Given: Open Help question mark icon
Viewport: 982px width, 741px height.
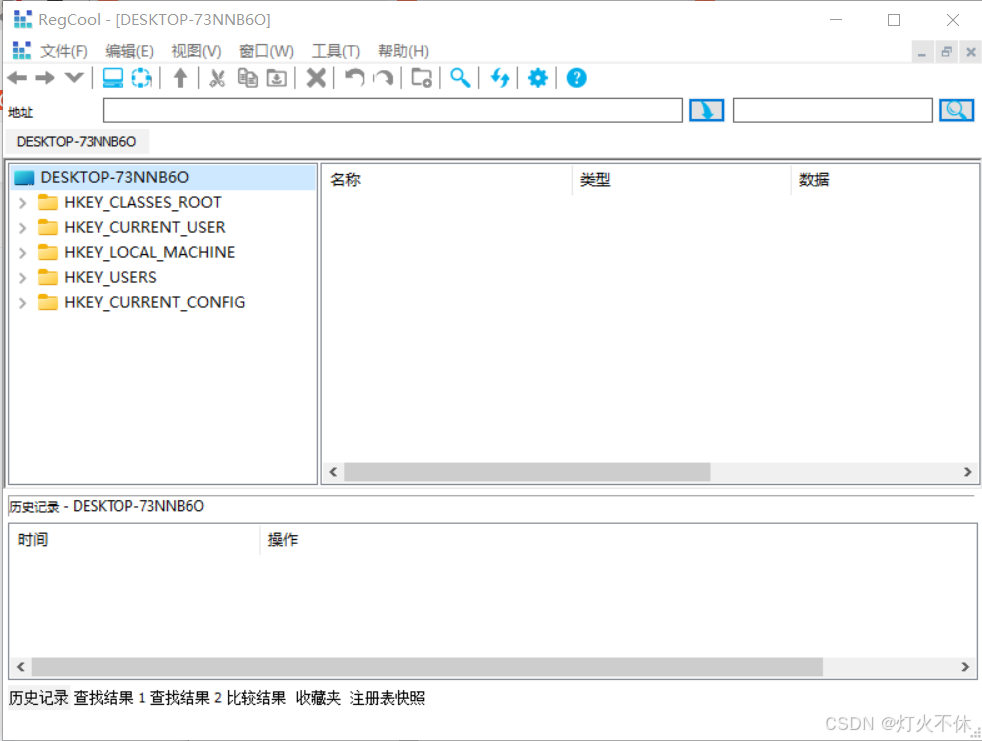Looking at the screenshot, I should point(577,78).
